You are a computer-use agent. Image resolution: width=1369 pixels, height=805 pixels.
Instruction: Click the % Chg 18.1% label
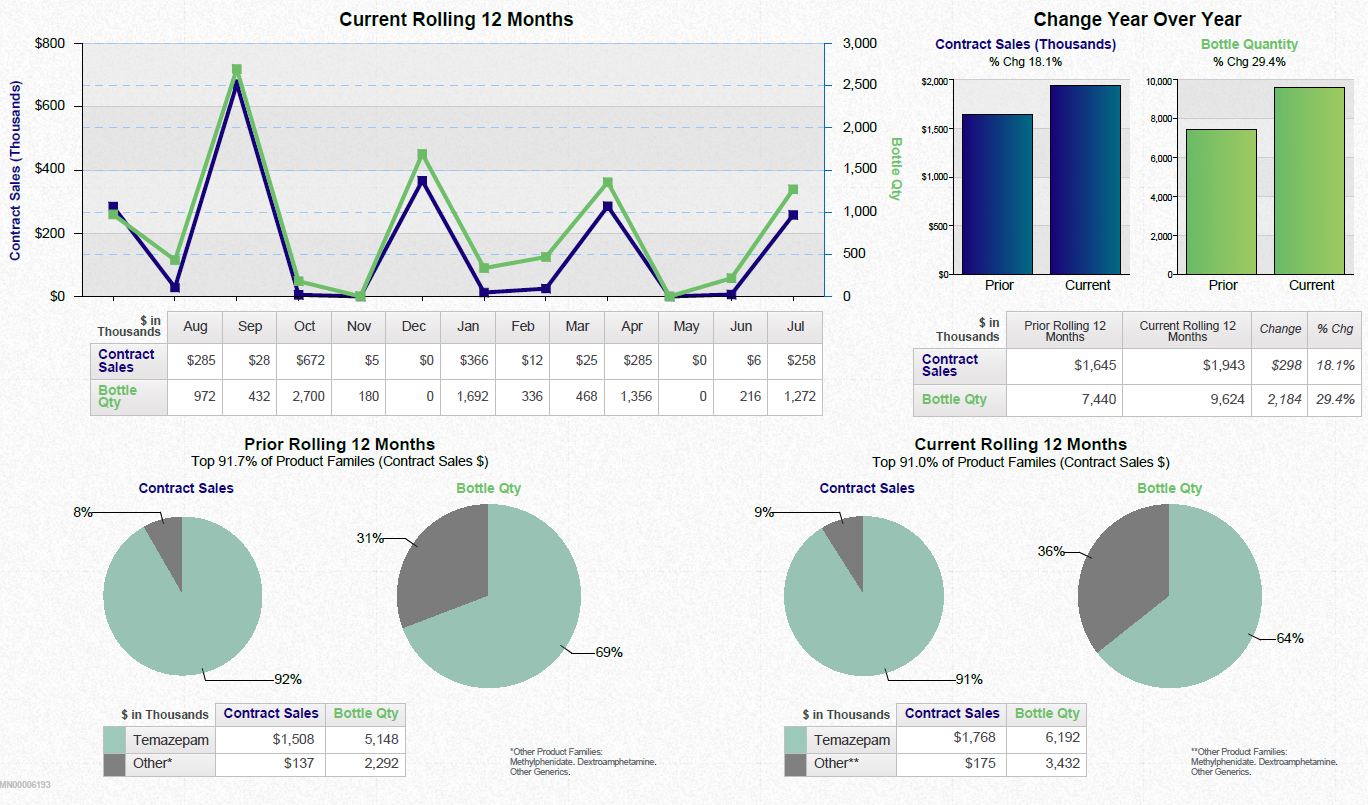click(1025, 61)
